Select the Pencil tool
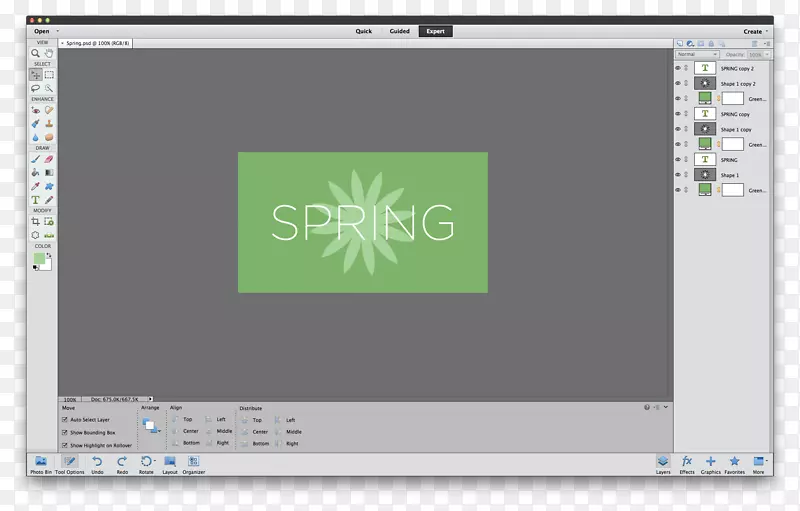Screen dimensions: 800x511 click(x=49, y=200)
